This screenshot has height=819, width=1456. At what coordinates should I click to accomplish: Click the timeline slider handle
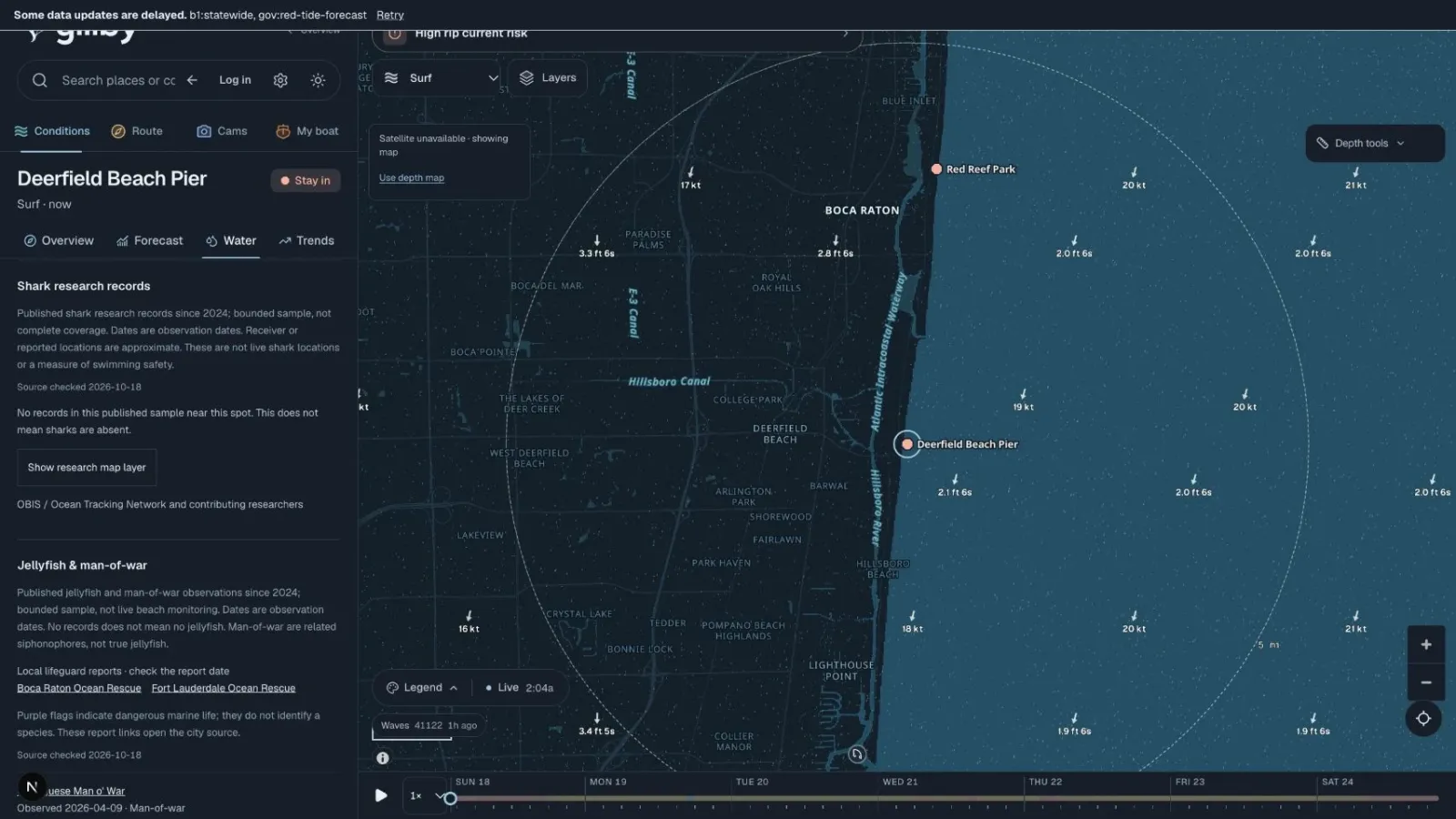click(450, 798)
